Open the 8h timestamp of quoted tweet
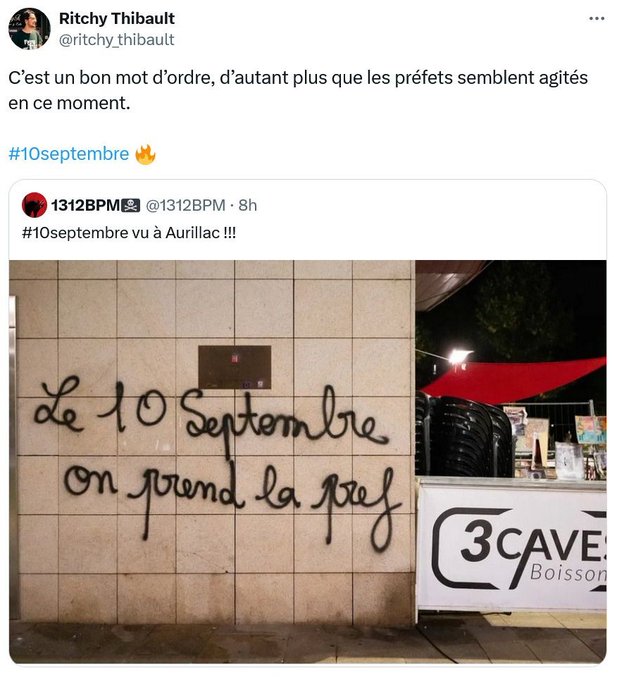 [248, 205]
